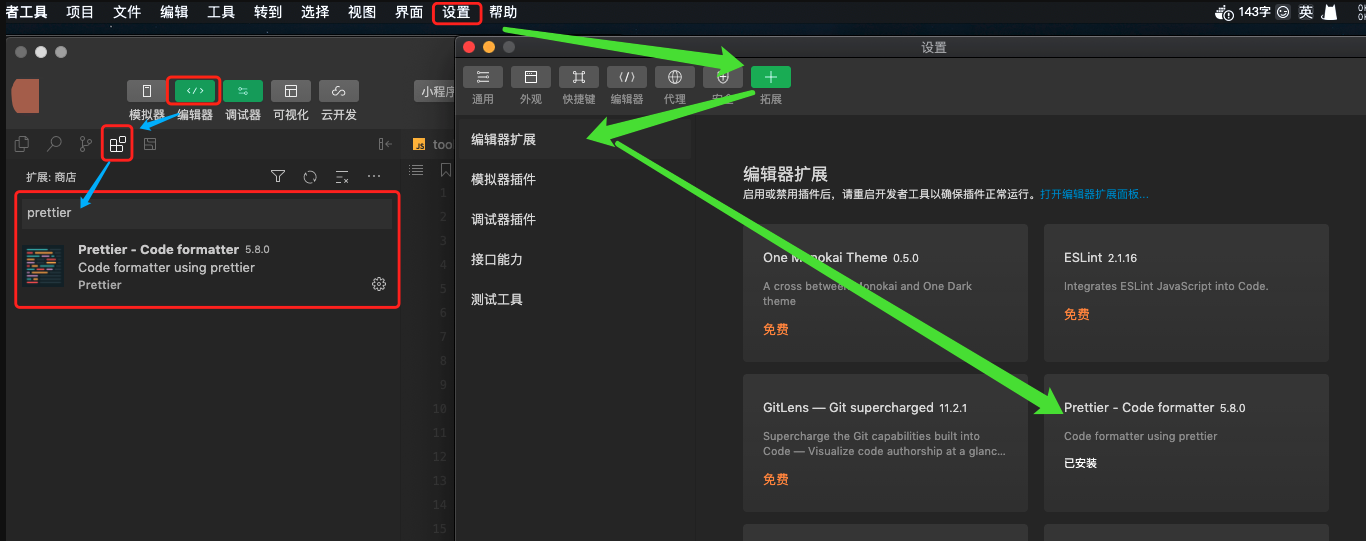
Task: Toggle the 编辑器 editor toolbar button
Action: 195,91
